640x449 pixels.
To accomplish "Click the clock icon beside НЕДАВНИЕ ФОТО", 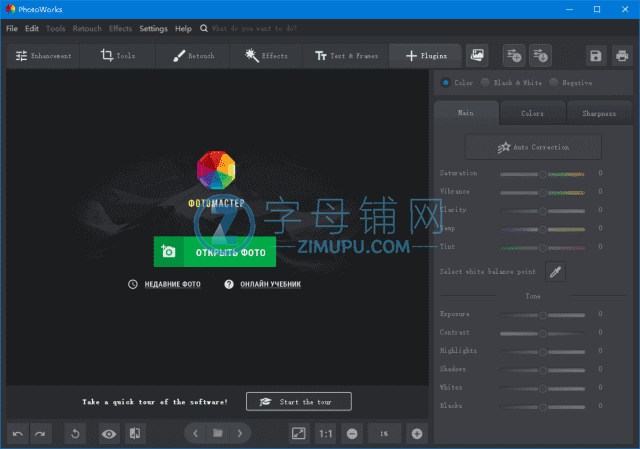I will [x=133, y=284].
